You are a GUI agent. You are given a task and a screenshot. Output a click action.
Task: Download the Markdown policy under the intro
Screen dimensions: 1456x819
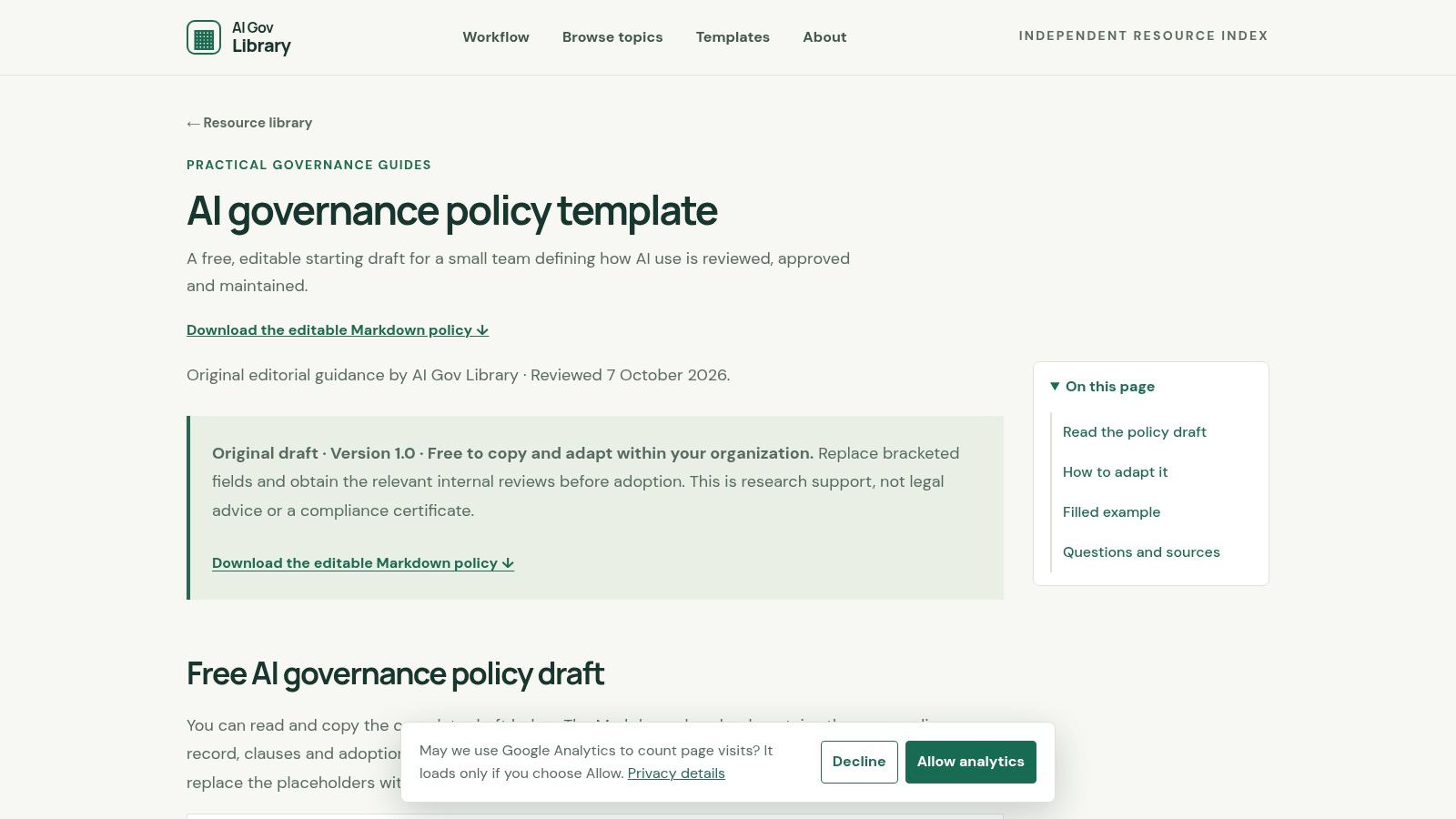[x=338, y=330]
